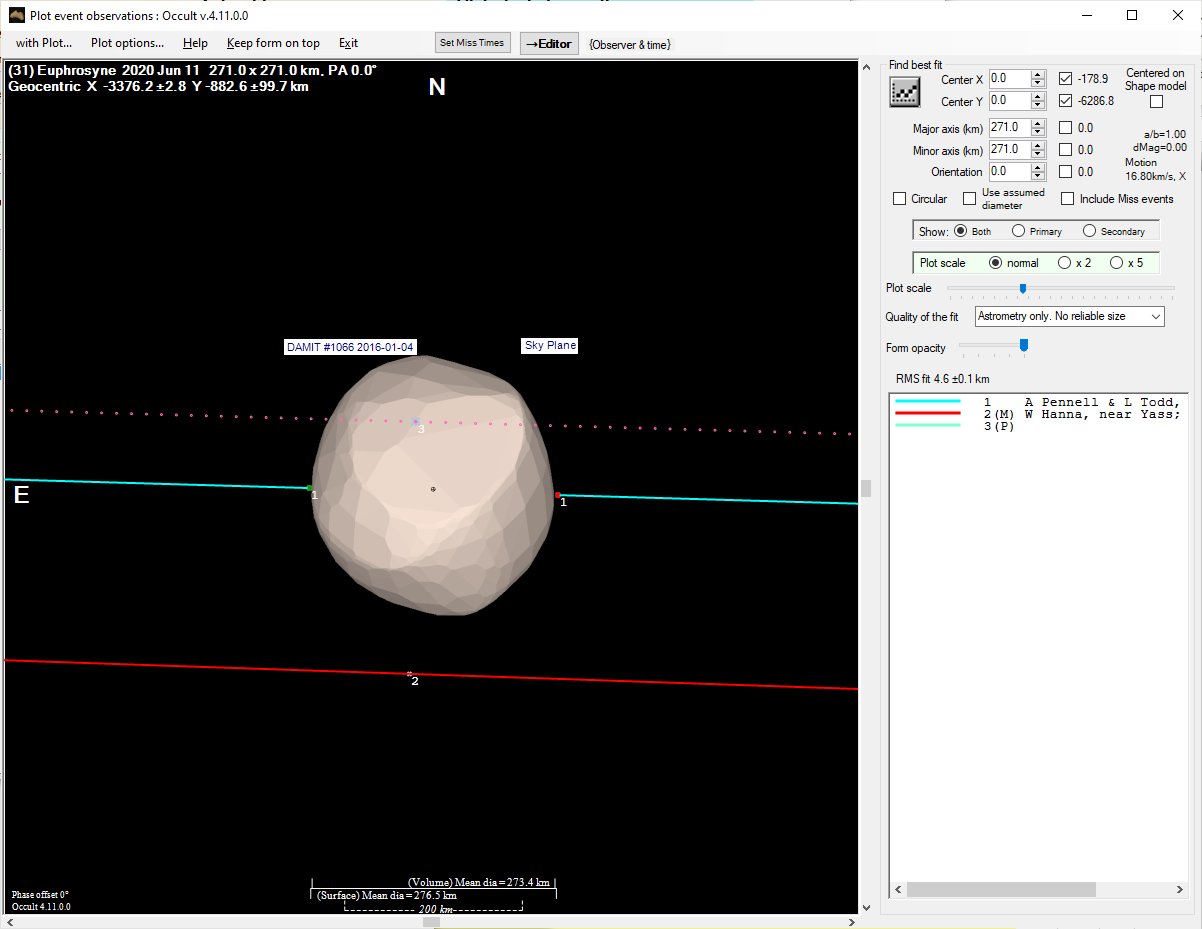Click the Major axis (km) field
This screenshot has height=929, width=1202.
click(x=1009, y=127)
